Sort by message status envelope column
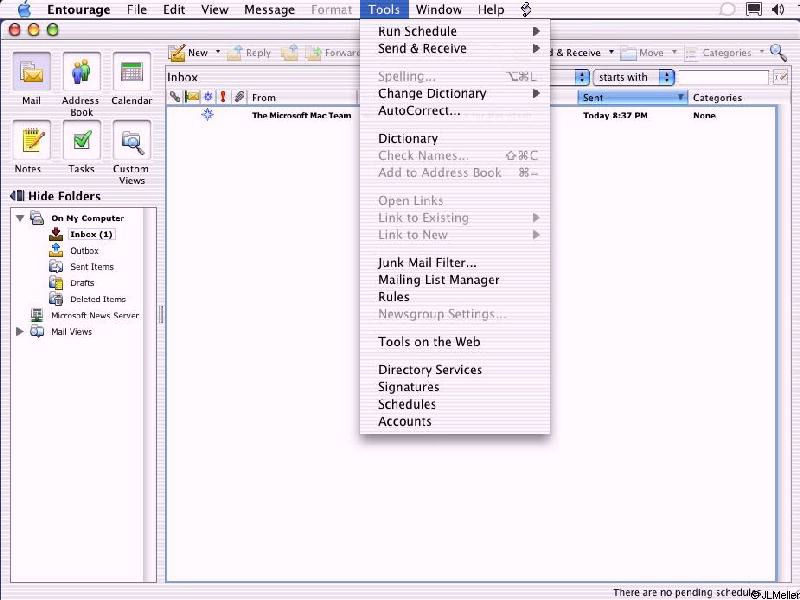Image resolution: width=800 pixels, height=600 pixels. click(x=192, y=96)
